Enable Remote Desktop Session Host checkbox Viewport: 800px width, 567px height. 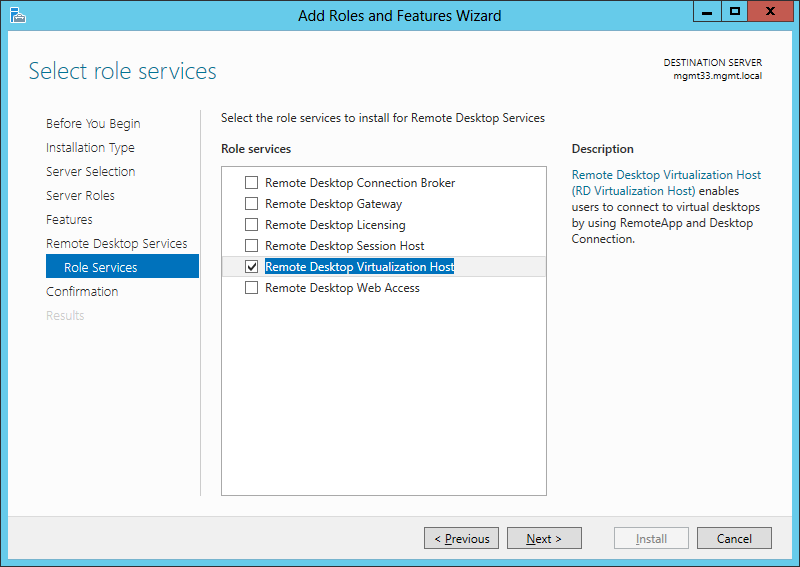tap(252, 245)
